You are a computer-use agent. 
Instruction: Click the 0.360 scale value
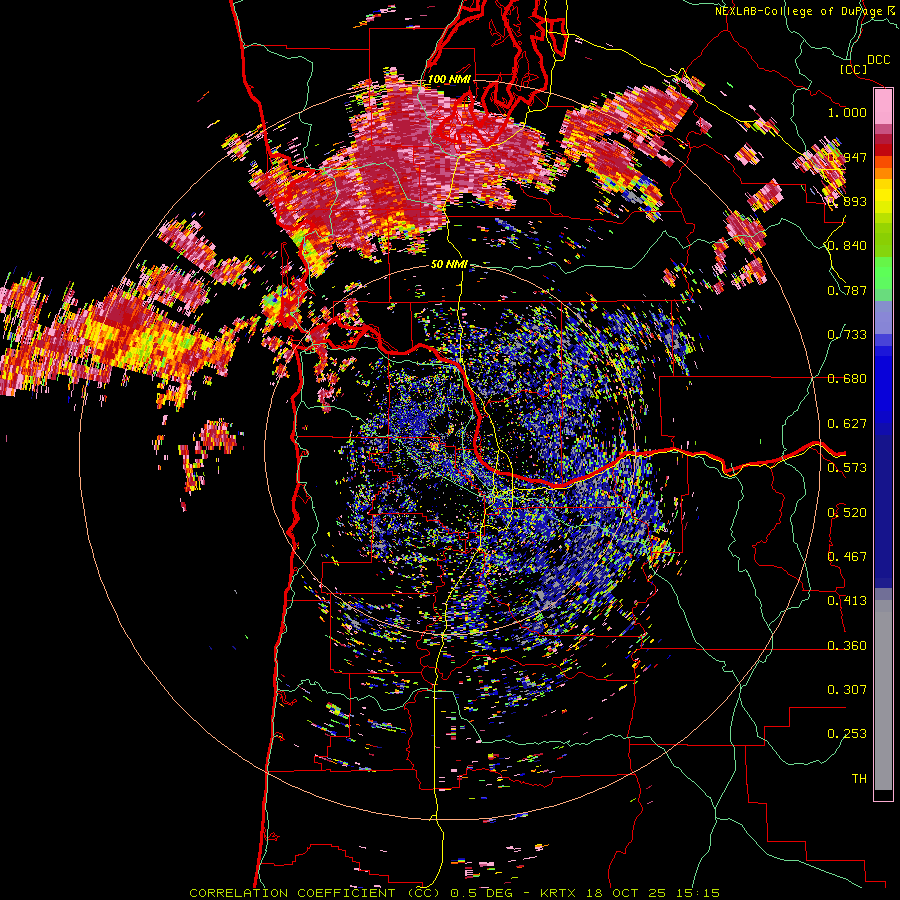847,646
